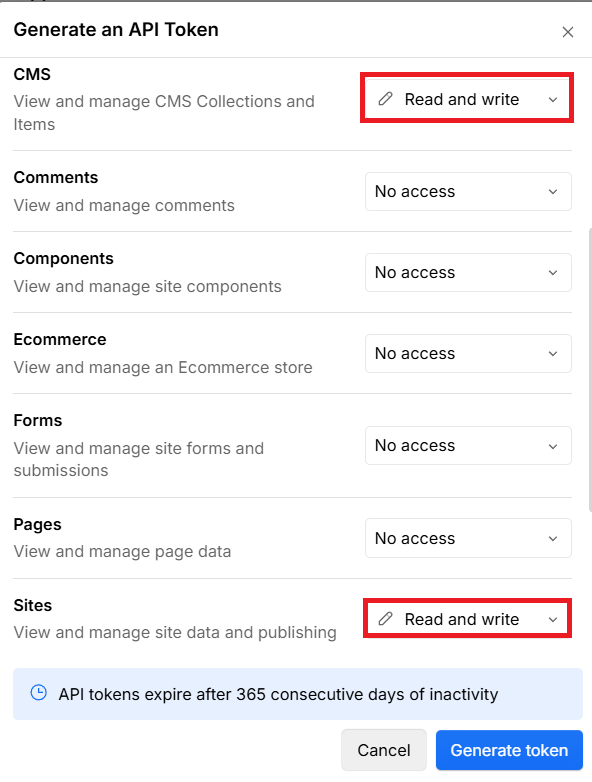Open the CMS permission dropdown

(467, 98)
